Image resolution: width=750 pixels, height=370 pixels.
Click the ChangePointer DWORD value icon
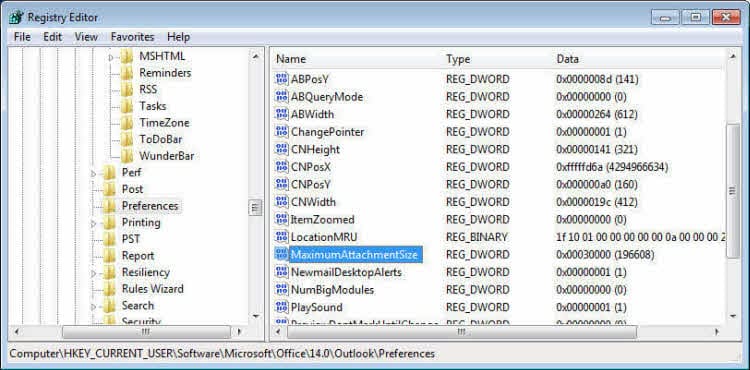(x=282, y=132)
